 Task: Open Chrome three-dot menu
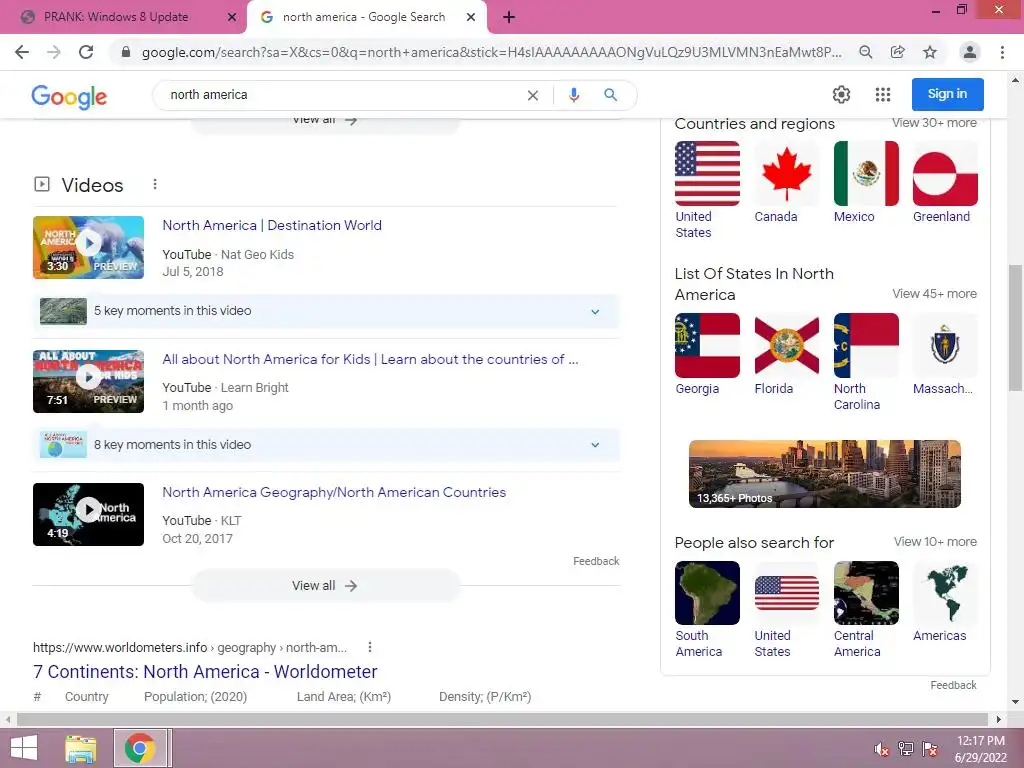pos(1002,52)
